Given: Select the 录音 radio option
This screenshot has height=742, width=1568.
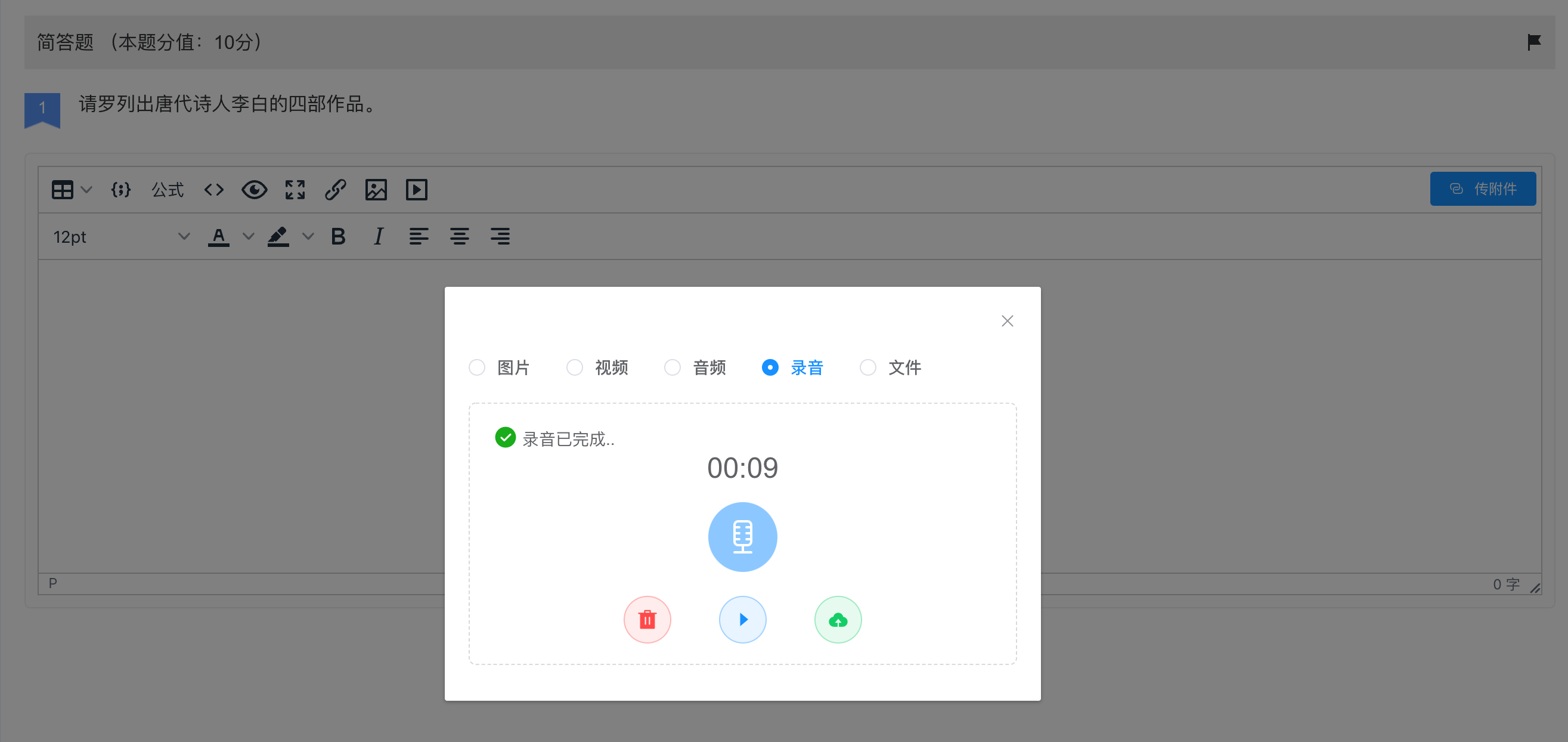Looking at the screenshot, I should pyautogui.click(x=792, y=367).
